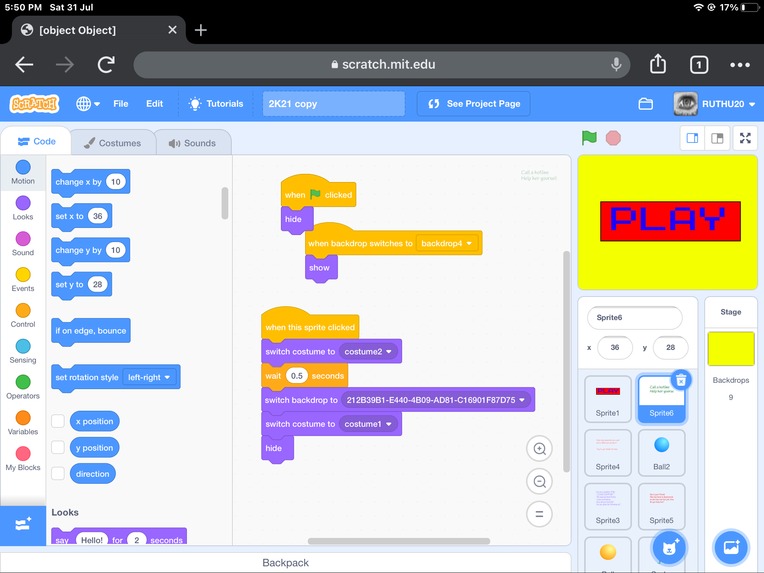Zoom out the code workspace
The image size is (764, 573).
coord(539,481)
